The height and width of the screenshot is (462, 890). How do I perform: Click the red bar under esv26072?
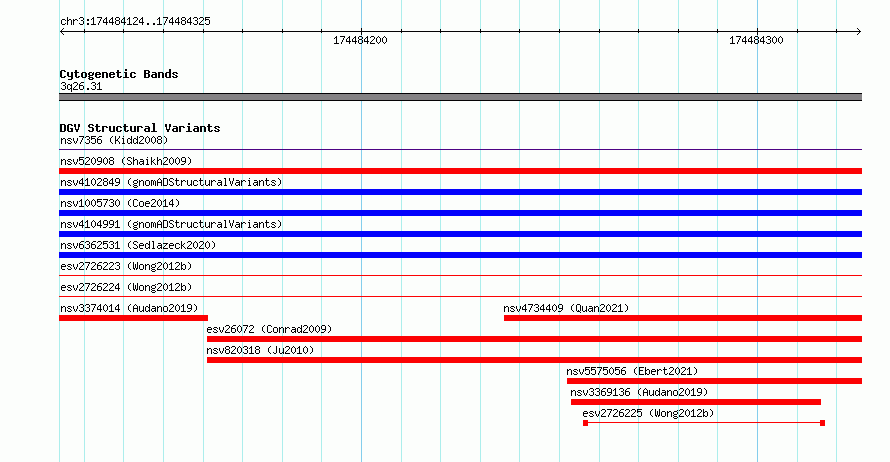[534, 339]
